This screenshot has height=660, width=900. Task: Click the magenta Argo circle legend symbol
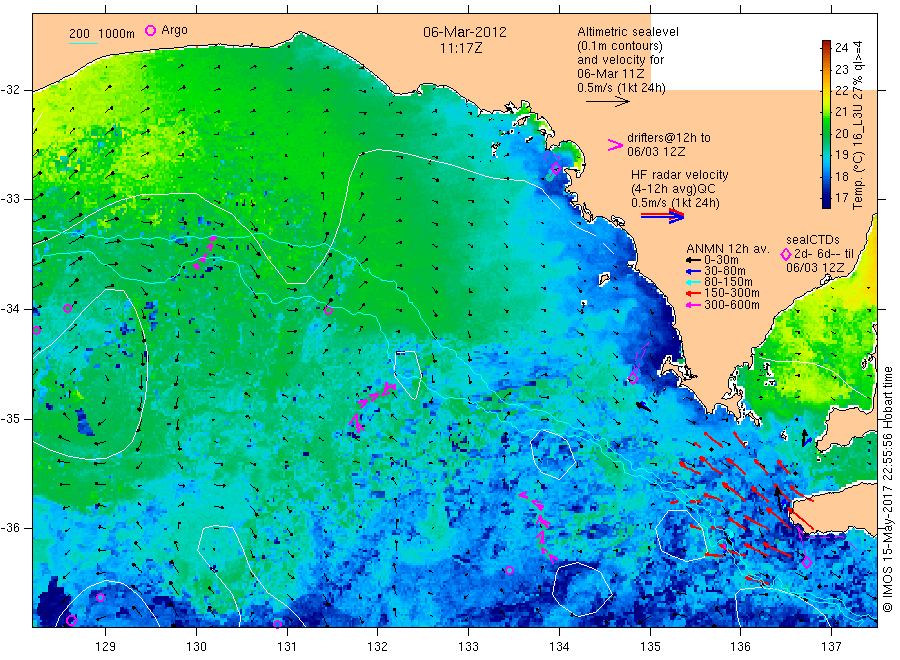pyautogui.click(x=150, y=30)
